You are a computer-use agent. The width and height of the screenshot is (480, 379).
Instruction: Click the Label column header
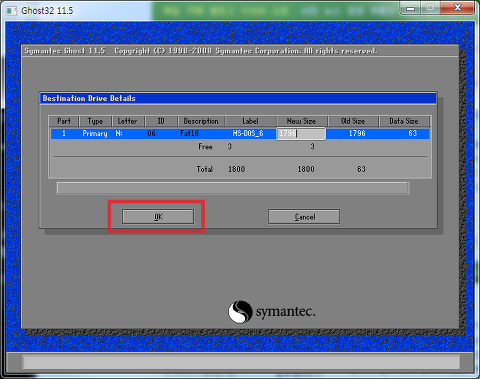click(x=250, y=121)
